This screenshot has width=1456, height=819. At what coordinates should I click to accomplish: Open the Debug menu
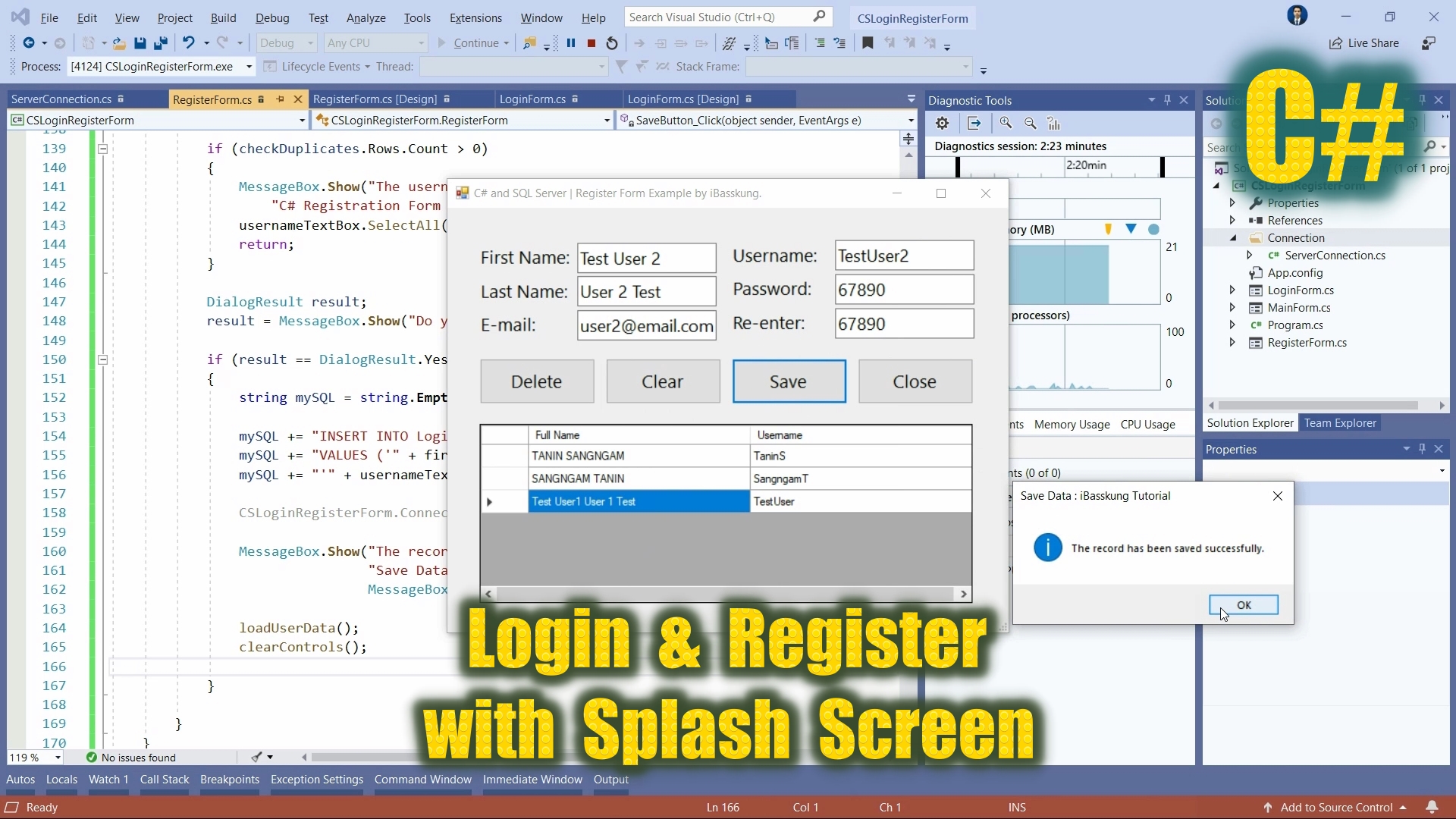273,17
